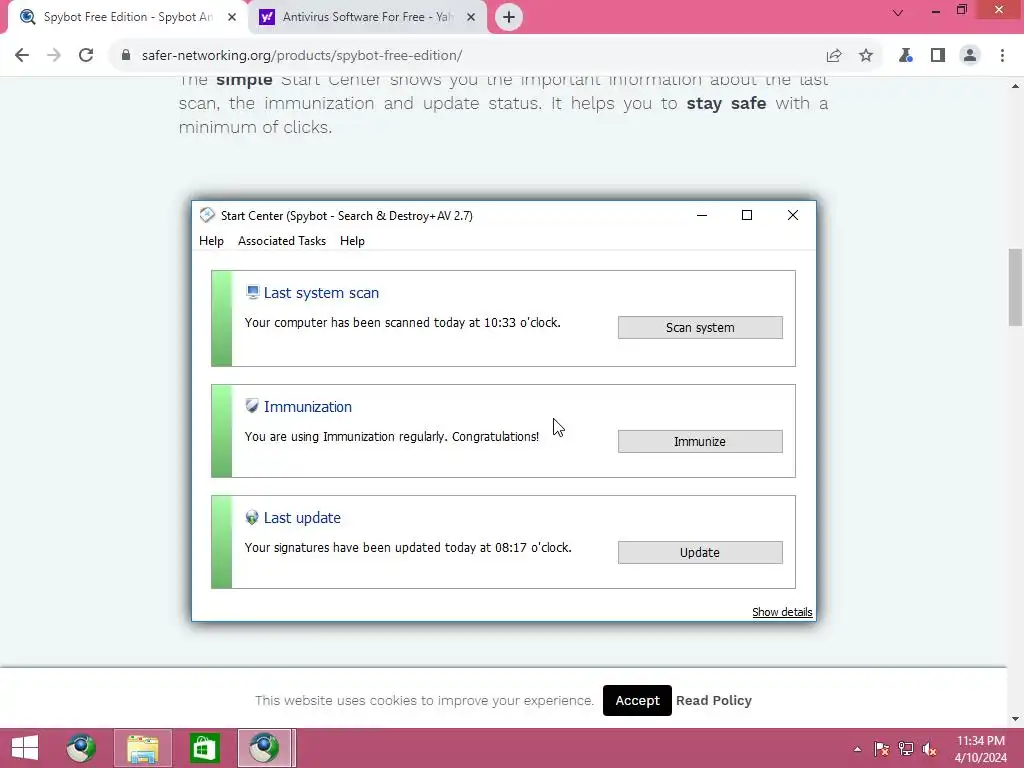The width and height of the screenshot is (1024, 768).
Task: Open the Chrome profile avatar
Action: tap(970, 56)
